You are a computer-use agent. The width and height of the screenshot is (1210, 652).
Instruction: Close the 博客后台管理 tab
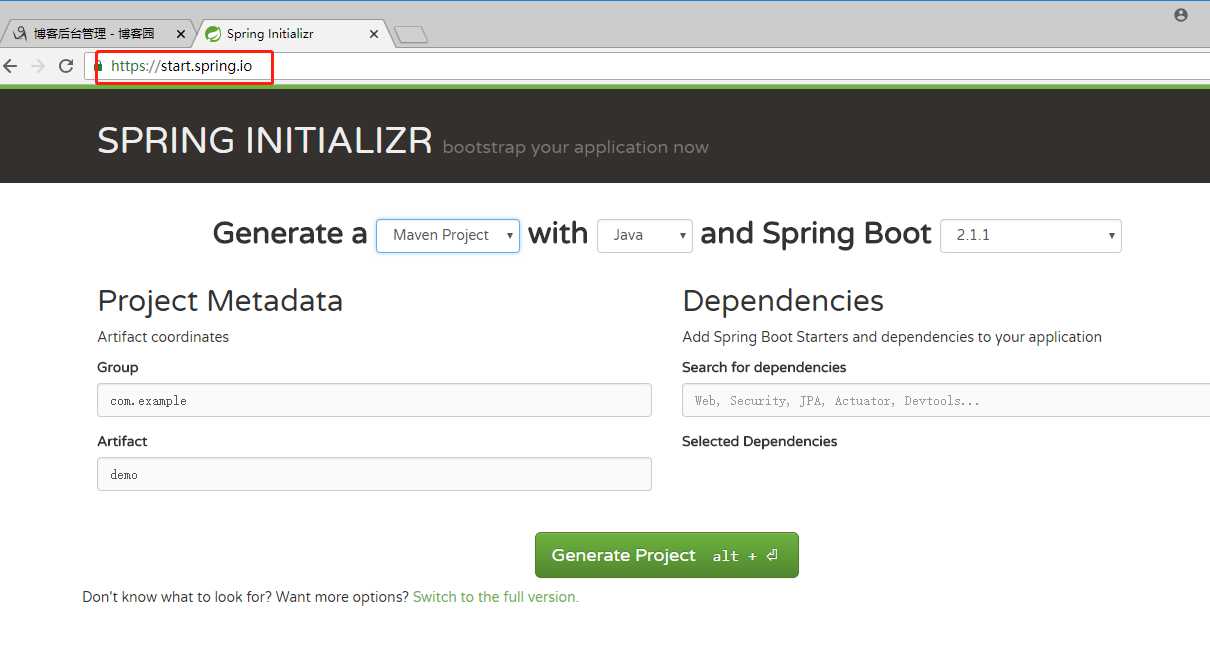pos(181,34)
